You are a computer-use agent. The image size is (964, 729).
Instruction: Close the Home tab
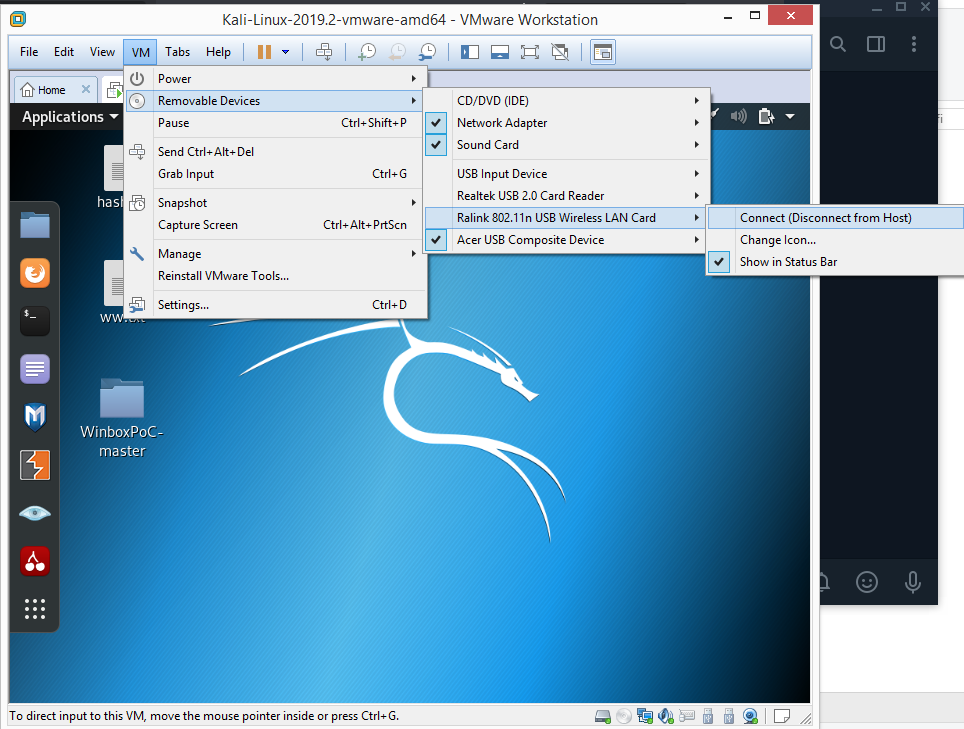[86, 90]
